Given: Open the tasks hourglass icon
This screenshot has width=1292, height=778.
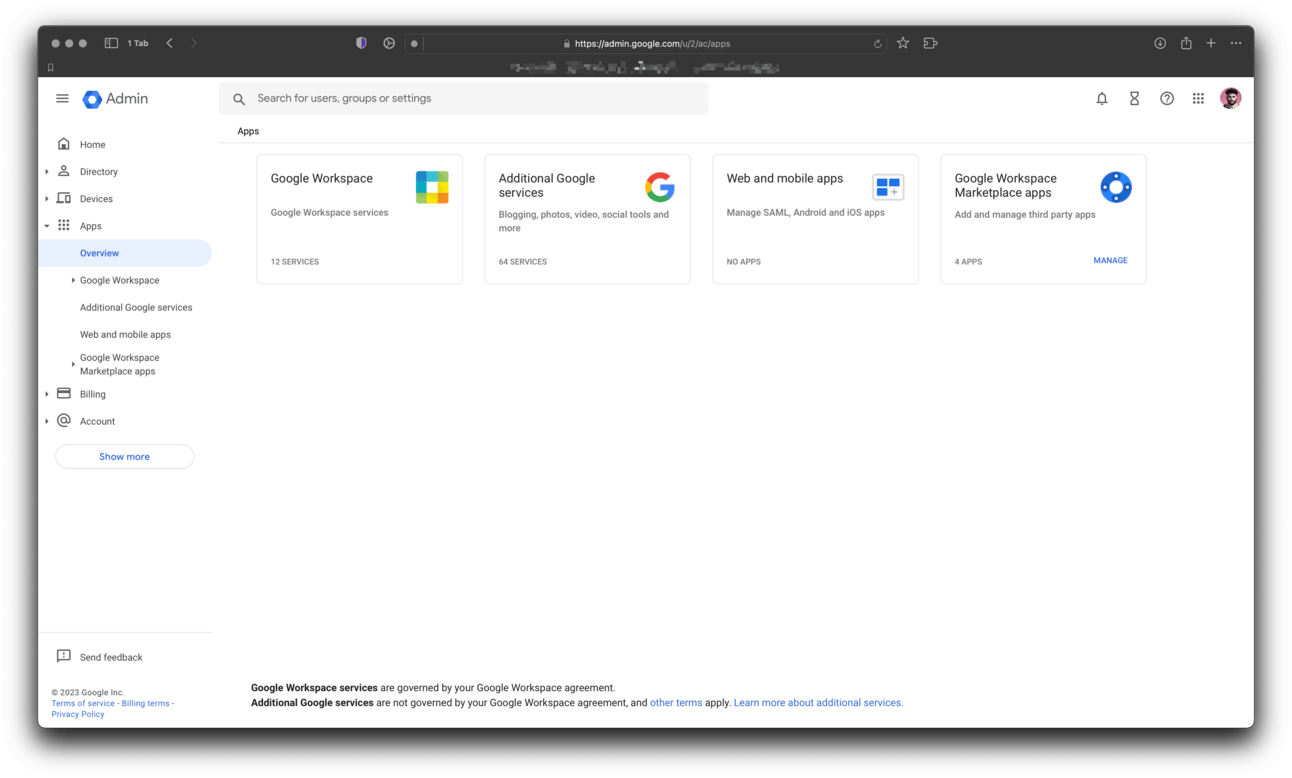Looking at the screenshot, I should click(x=1134, y=99).
